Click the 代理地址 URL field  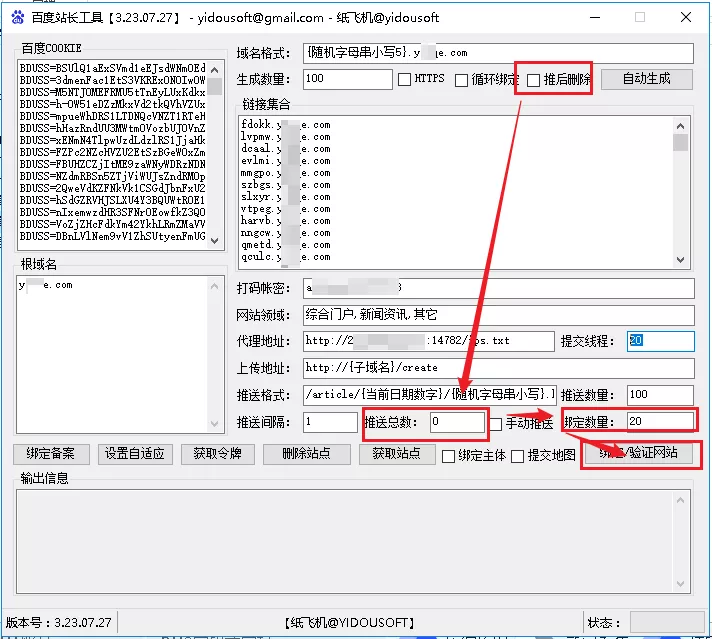[428, 341]
